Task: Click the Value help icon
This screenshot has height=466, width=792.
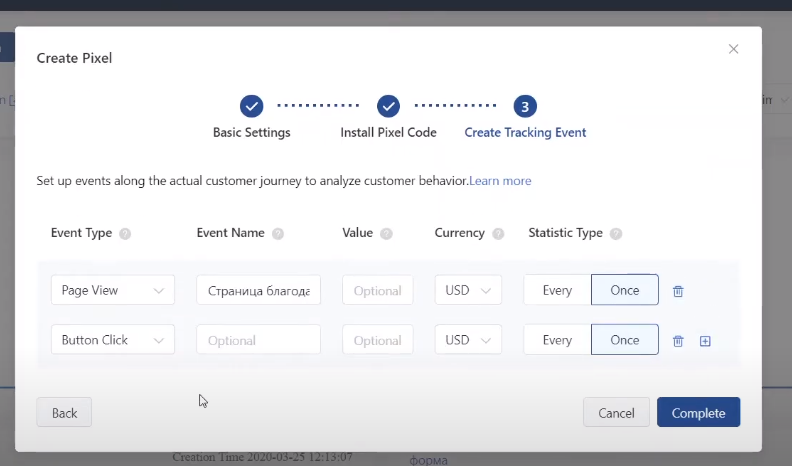Action: coord(386,234)
